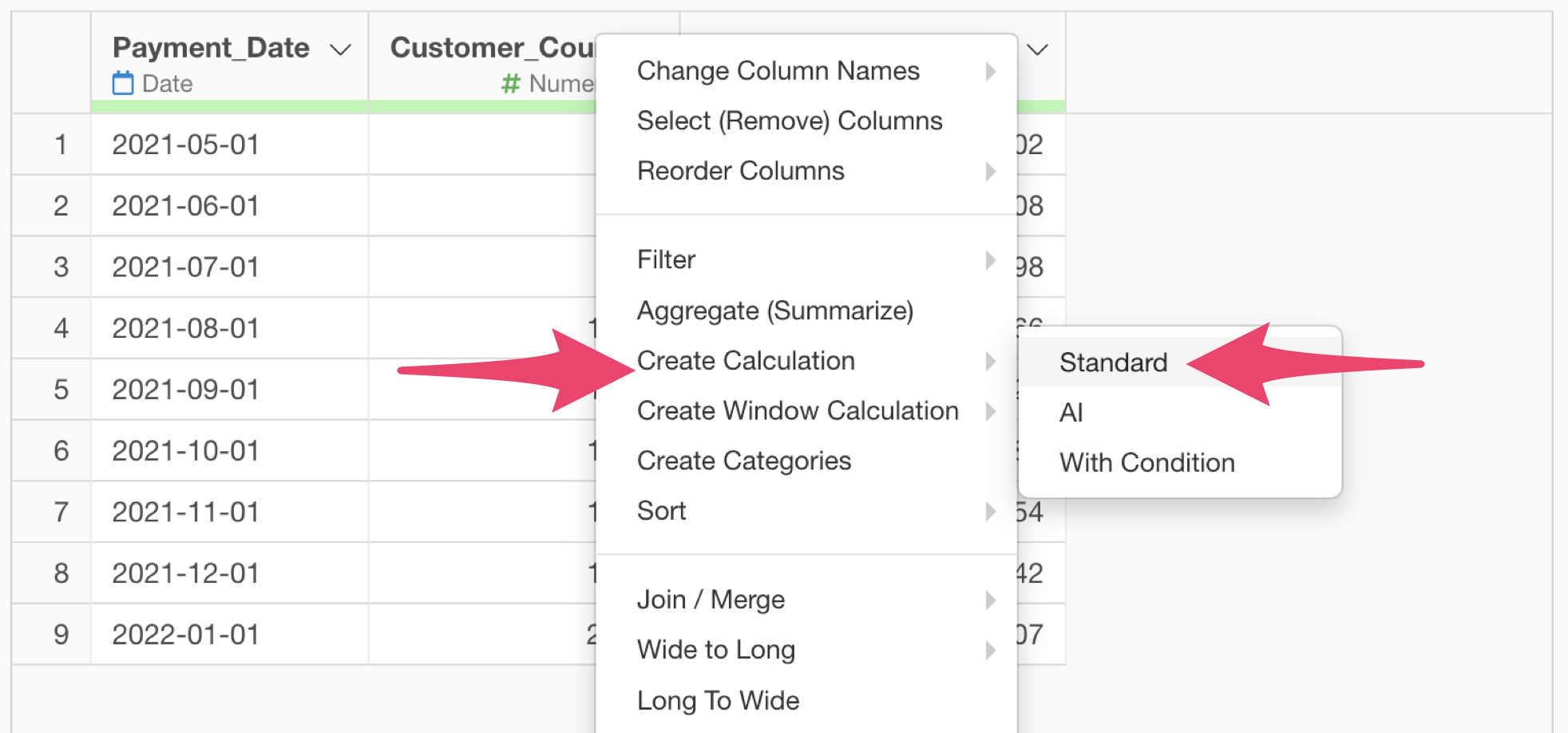Choose Aggregate (Summarize) option
This screenshot has width=1568, height=733.
click(x=806, y=311)
